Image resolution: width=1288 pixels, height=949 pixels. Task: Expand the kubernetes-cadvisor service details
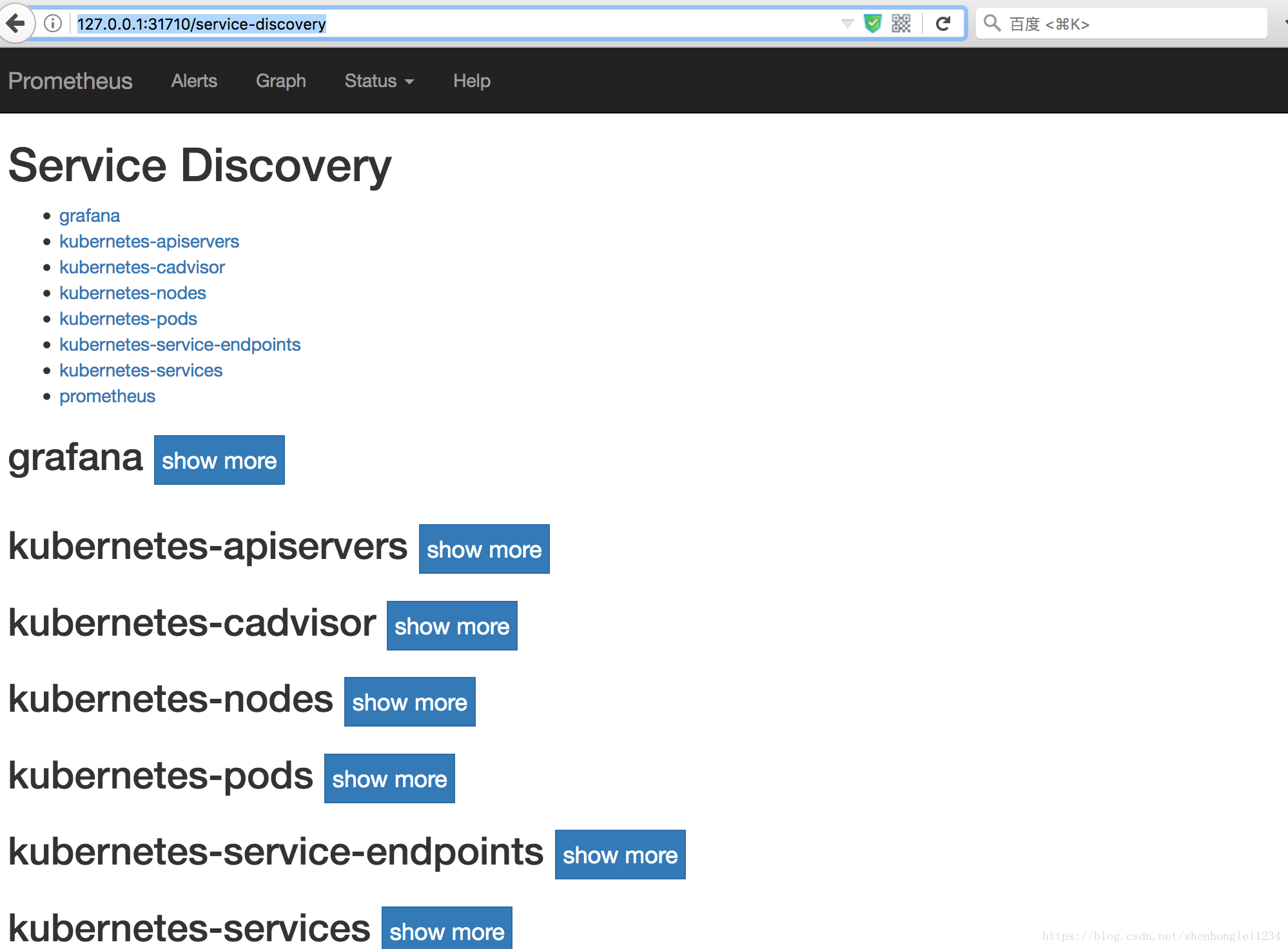(x=451, y=624)
